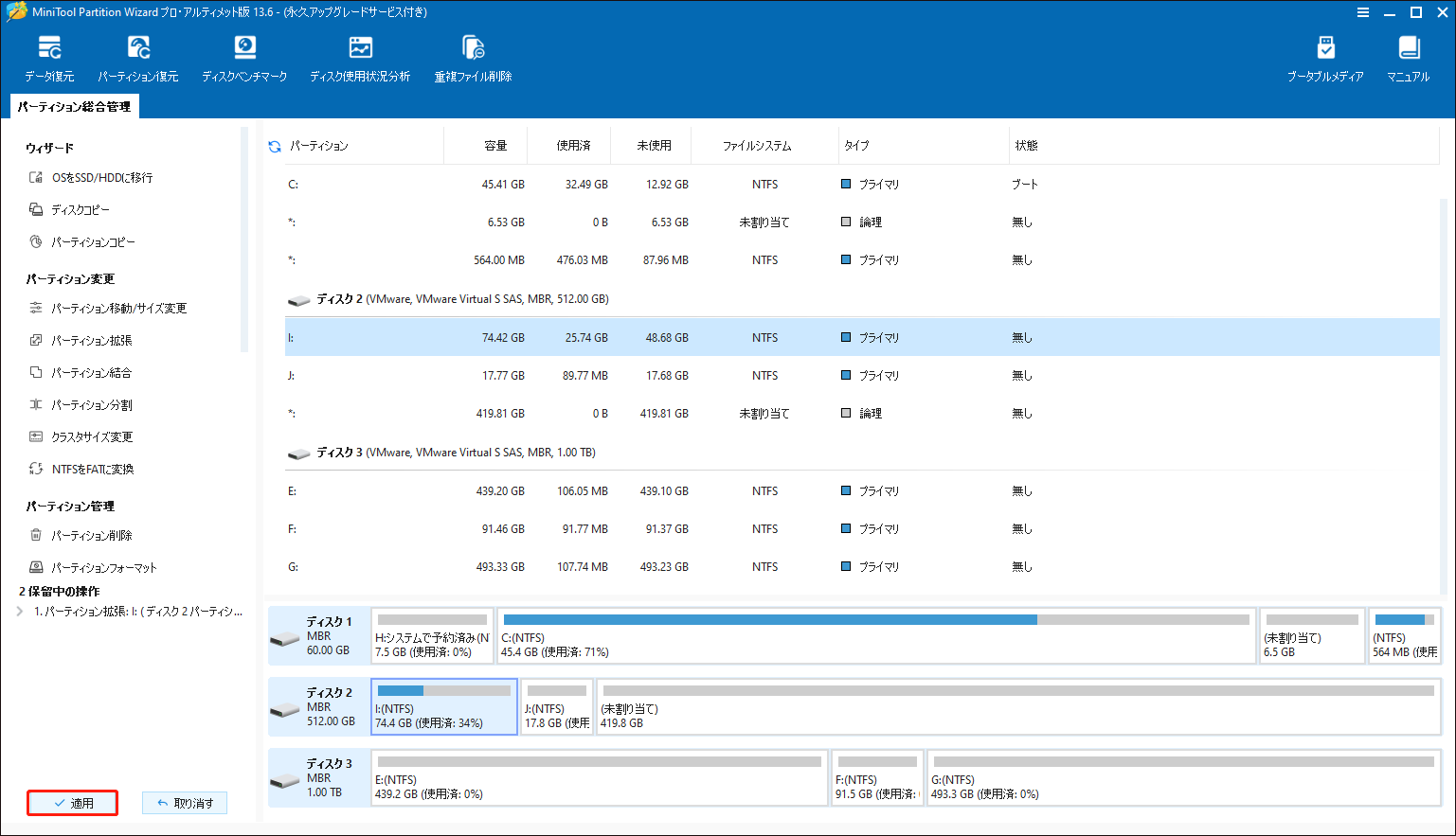Choose パーティションフォーマット in sidebar
This screenshot has height=836, width=1456.
click(93, 567)
